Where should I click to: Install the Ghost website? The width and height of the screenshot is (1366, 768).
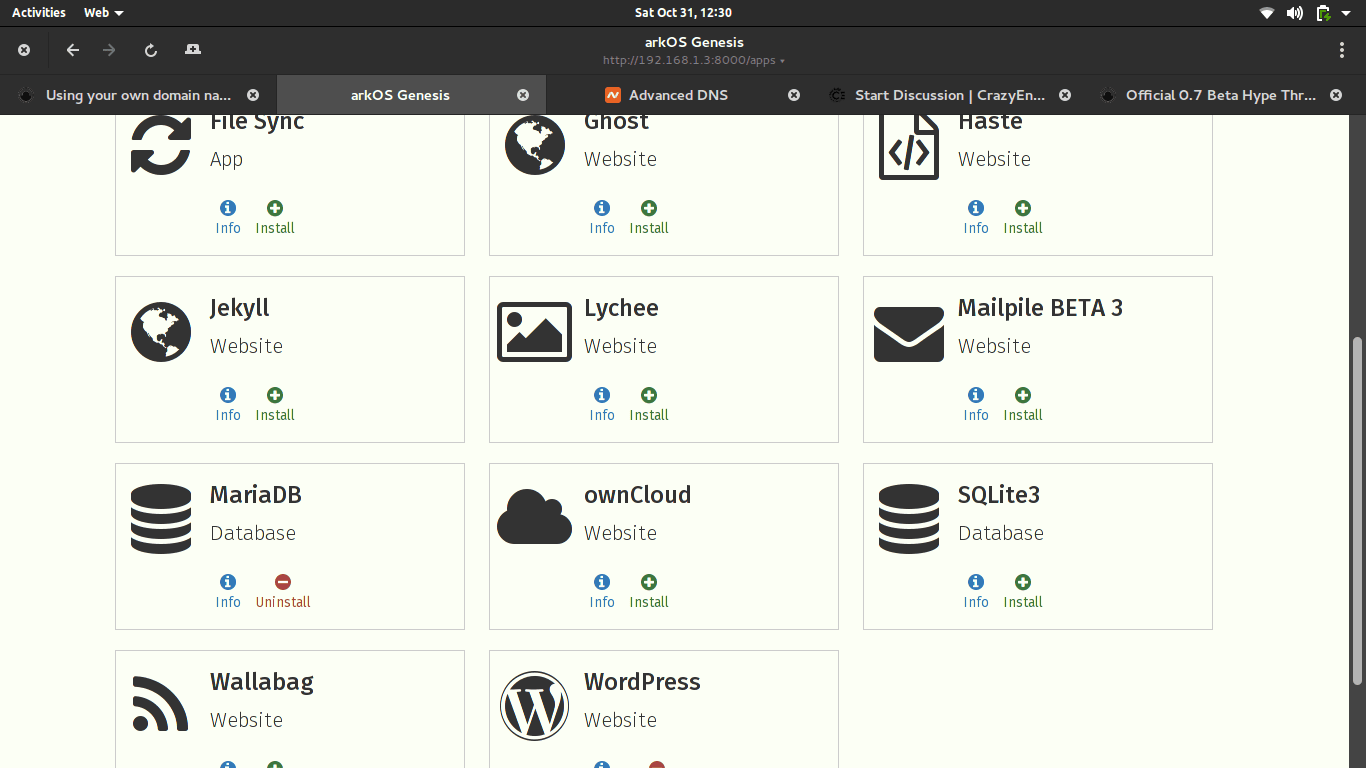coord(649,217)
